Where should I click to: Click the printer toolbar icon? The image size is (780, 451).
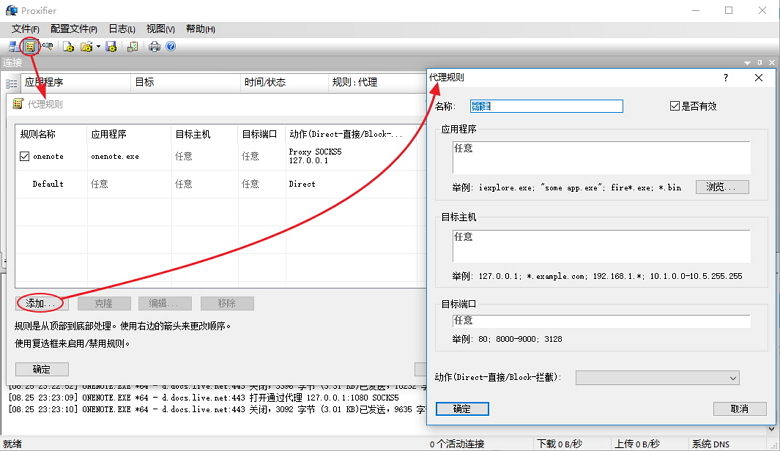coord(155,47)
